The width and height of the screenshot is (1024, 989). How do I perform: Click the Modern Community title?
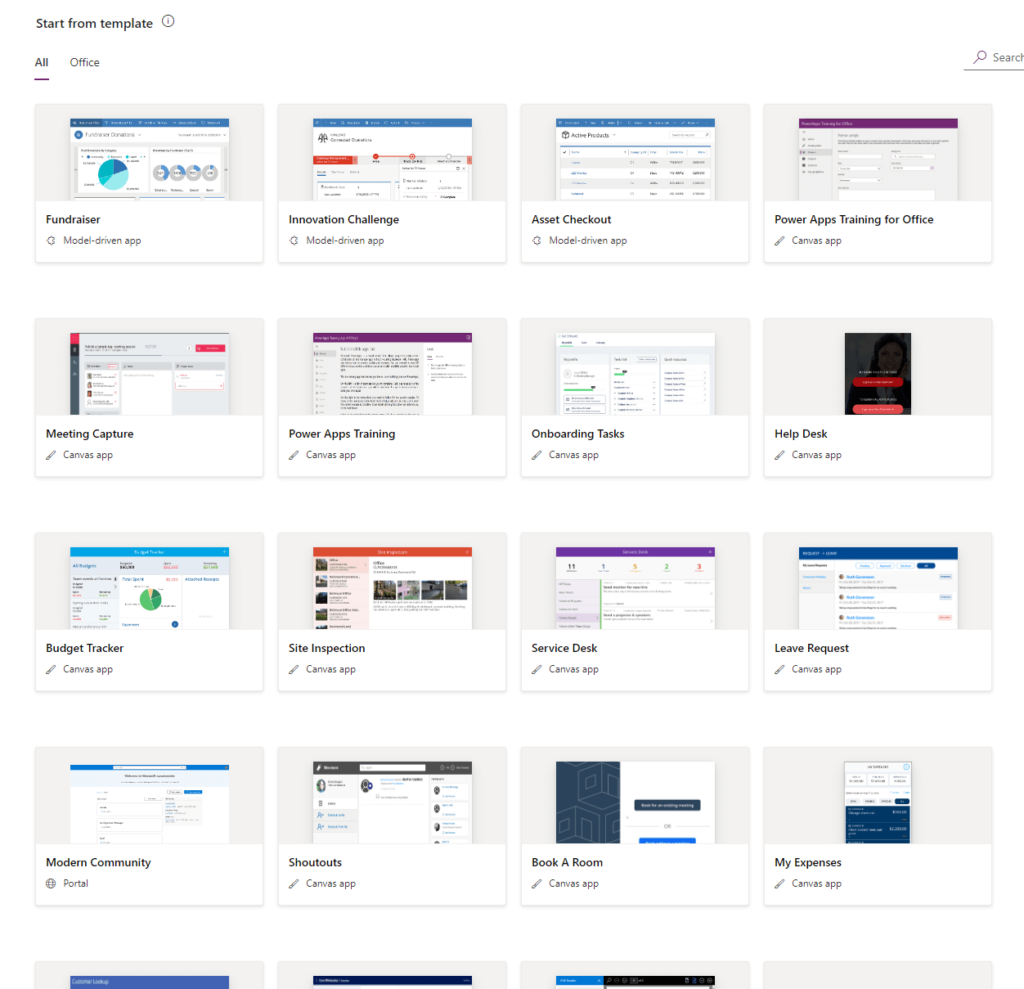click(x=98, y=862)
